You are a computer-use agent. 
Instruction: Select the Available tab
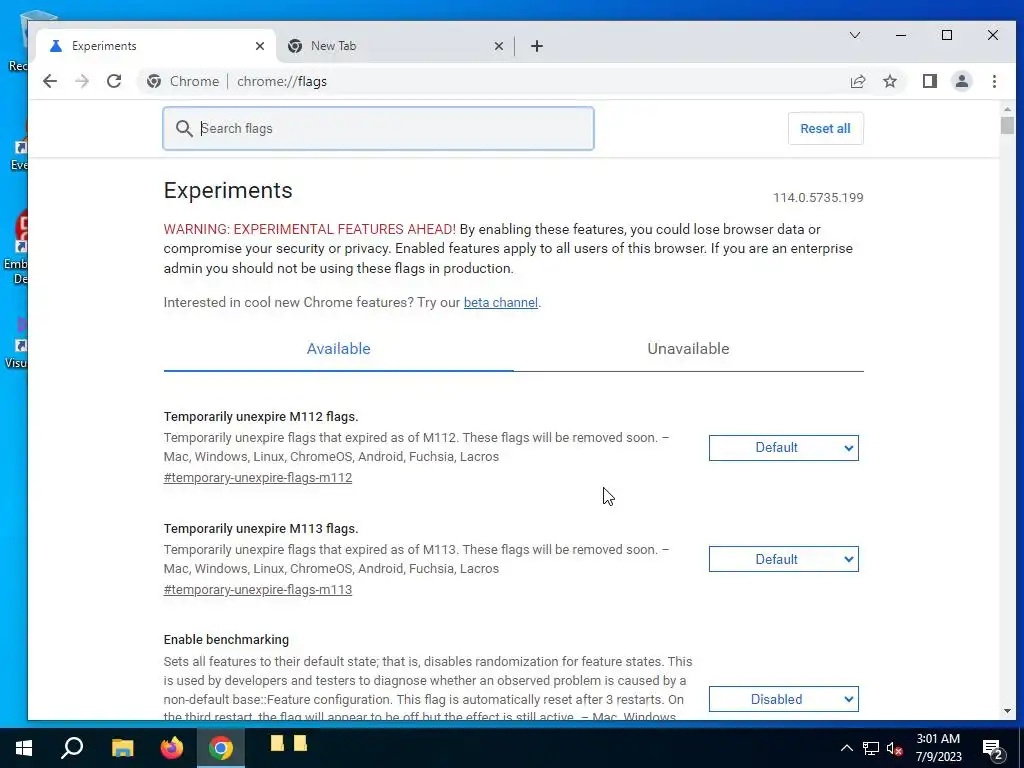click(338, 349)
